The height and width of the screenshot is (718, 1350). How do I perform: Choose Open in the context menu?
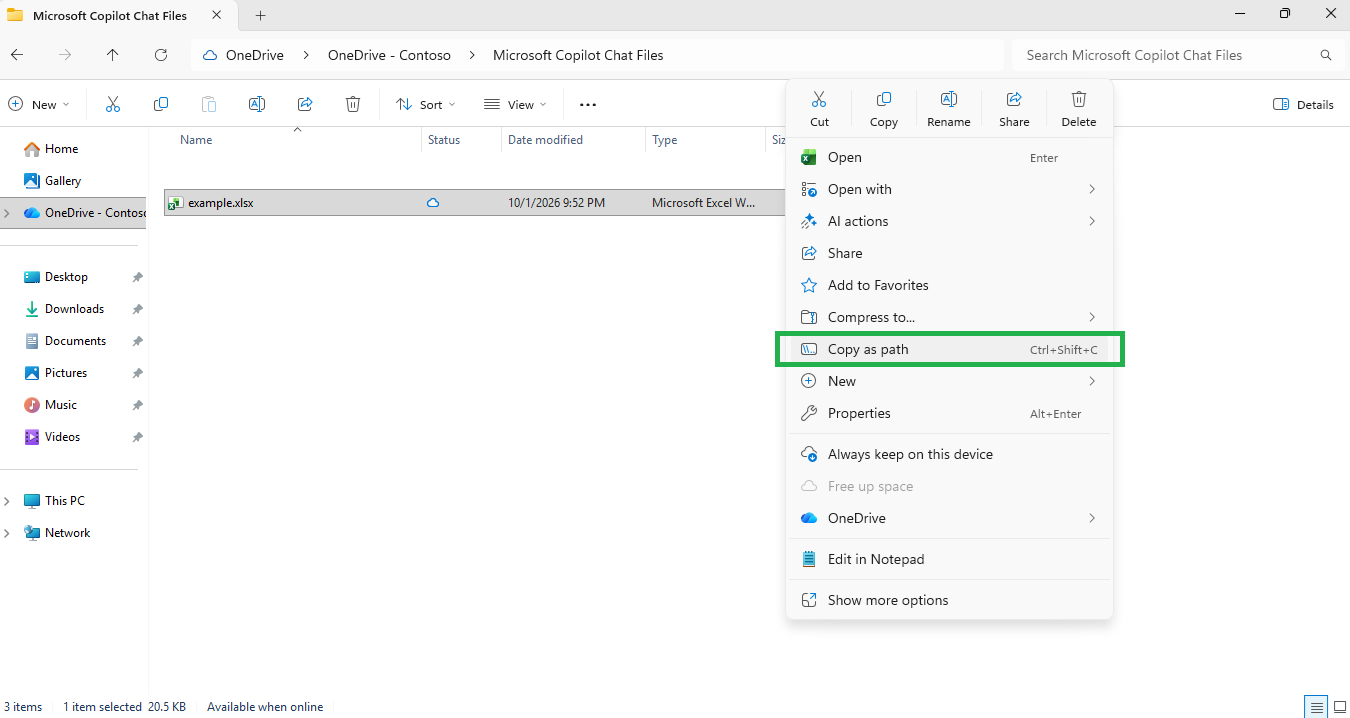click(949, 157)
